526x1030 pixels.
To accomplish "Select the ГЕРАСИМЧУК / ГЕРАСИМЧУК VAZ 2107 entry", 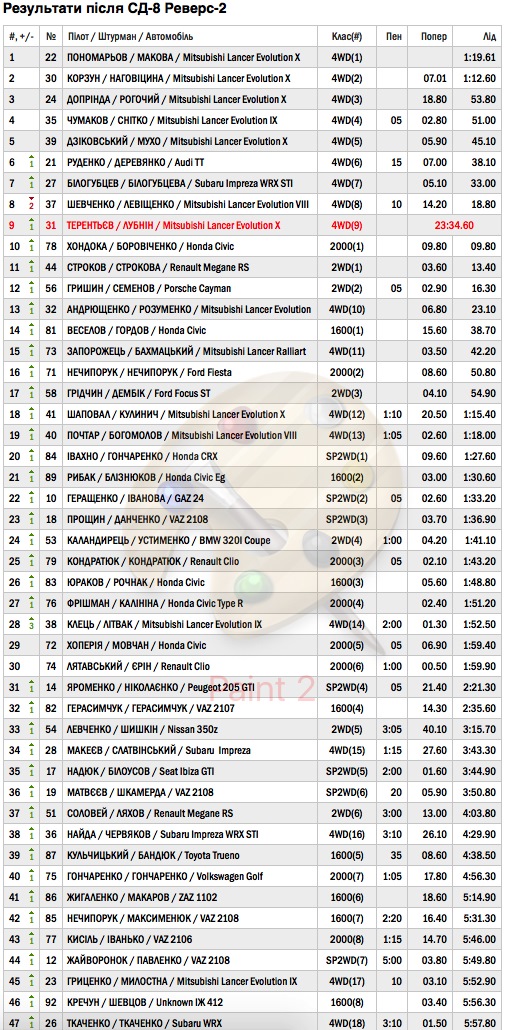I will coord(150,709).
